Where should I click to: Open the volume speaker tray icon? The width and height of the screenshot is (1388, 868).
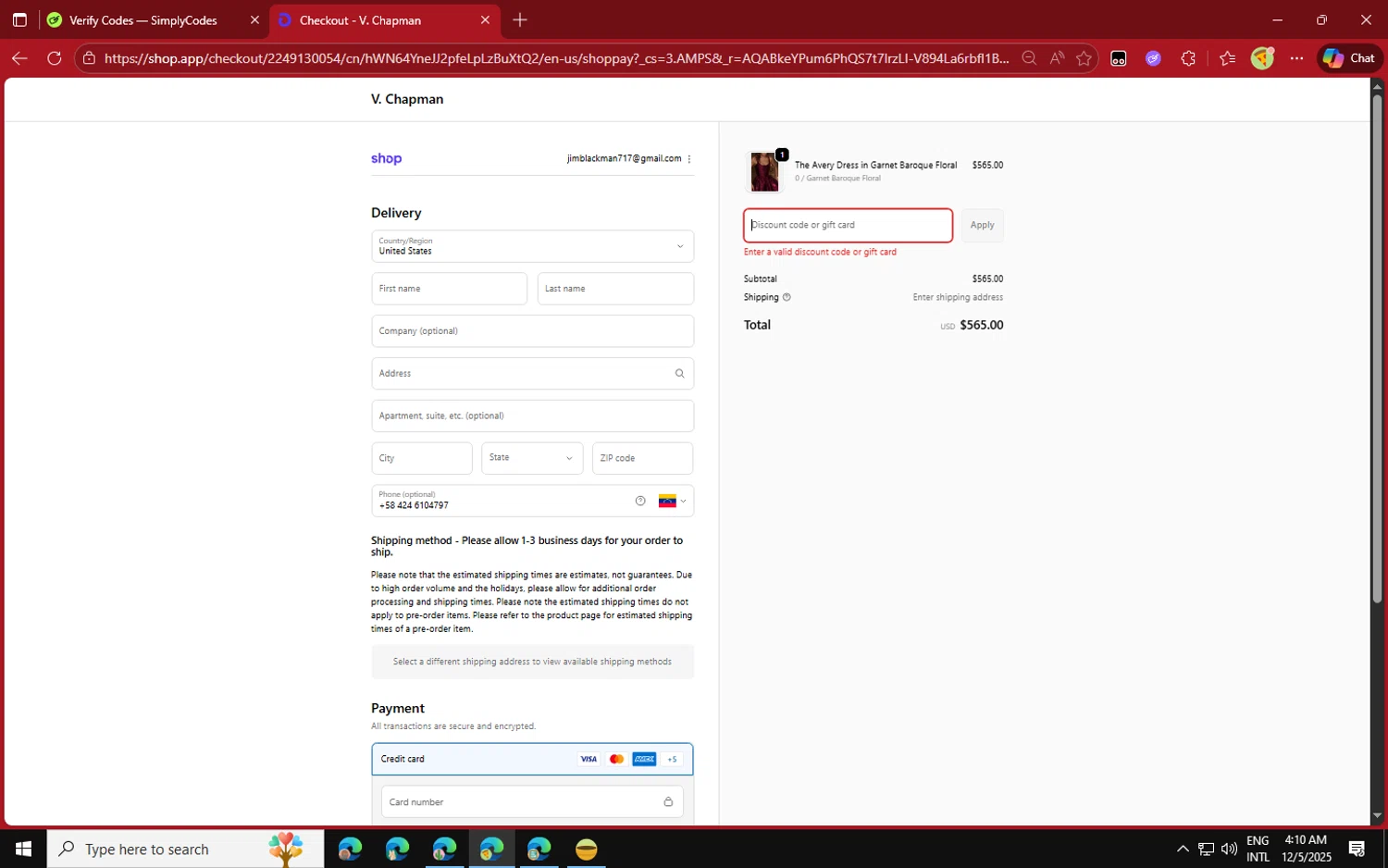point(1229,849)
